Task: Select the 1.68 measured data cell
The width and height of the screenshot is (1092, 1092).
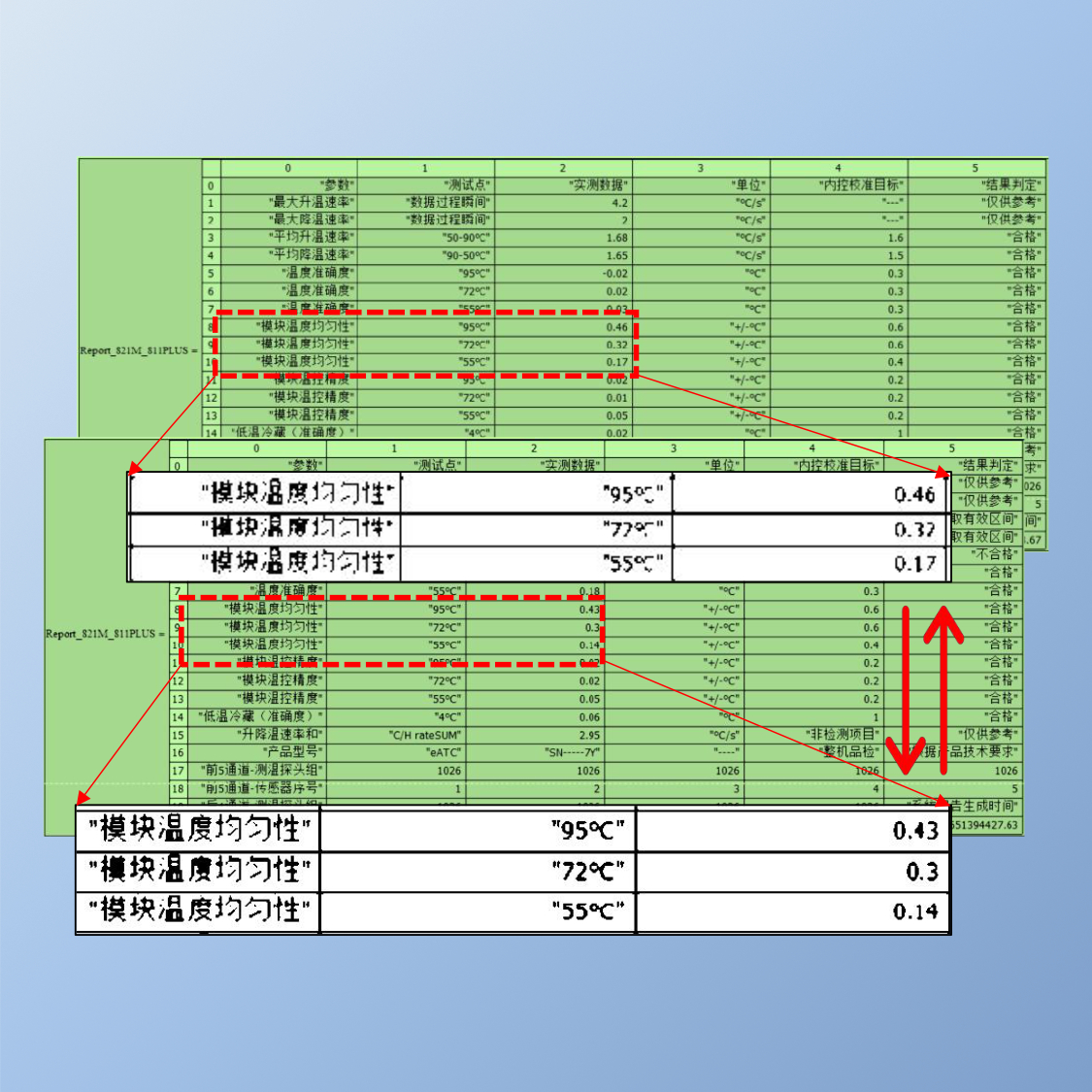Action: click(x=563, y=238)
